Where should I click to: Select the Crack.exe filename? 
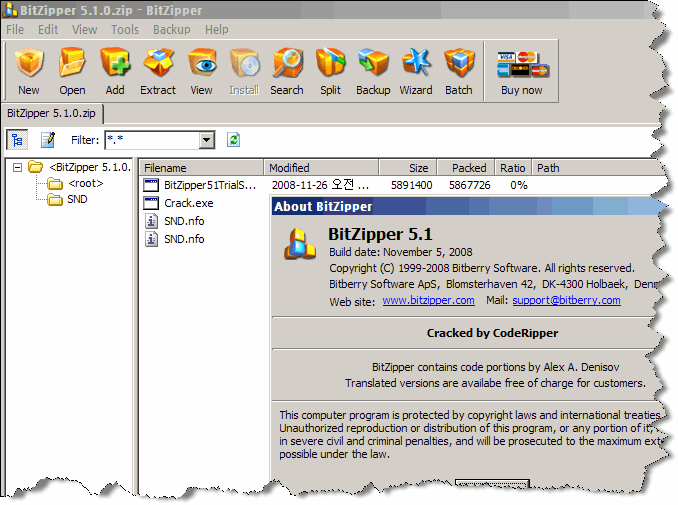click(189, 203)
